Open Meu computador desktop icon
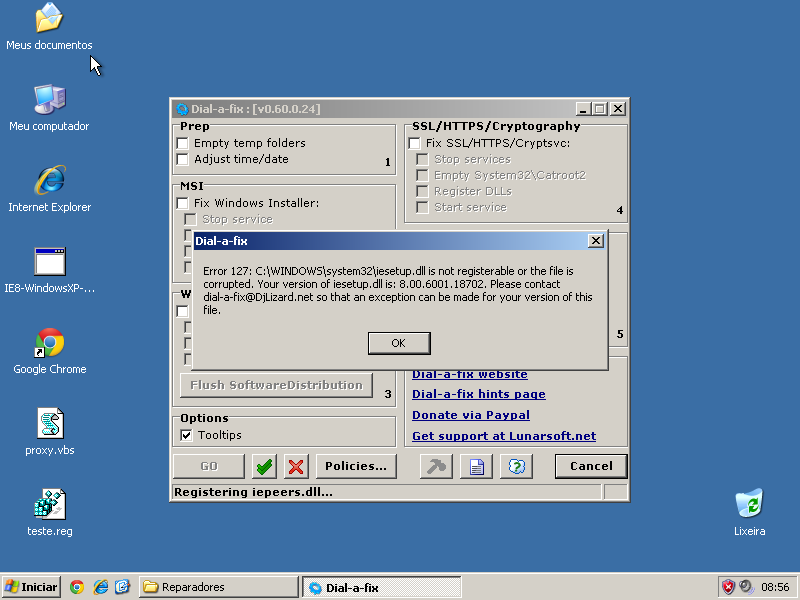 (49, 108)
